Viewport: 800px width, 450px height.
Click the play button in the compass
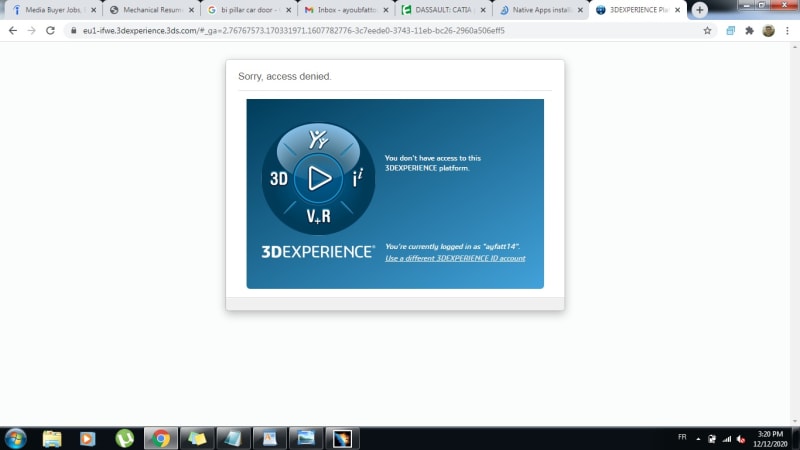(x=319, y=179)
